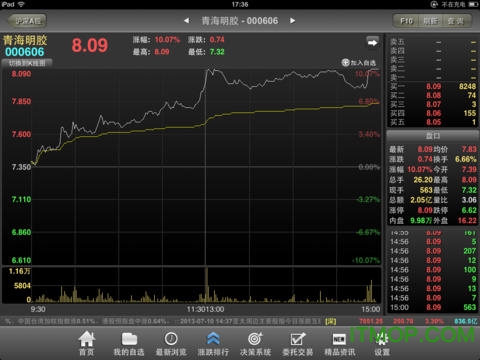The height and width of the screenshot is (360, 480).
Task: Click the 17:36 status bar clock
Action: point(240,4)
